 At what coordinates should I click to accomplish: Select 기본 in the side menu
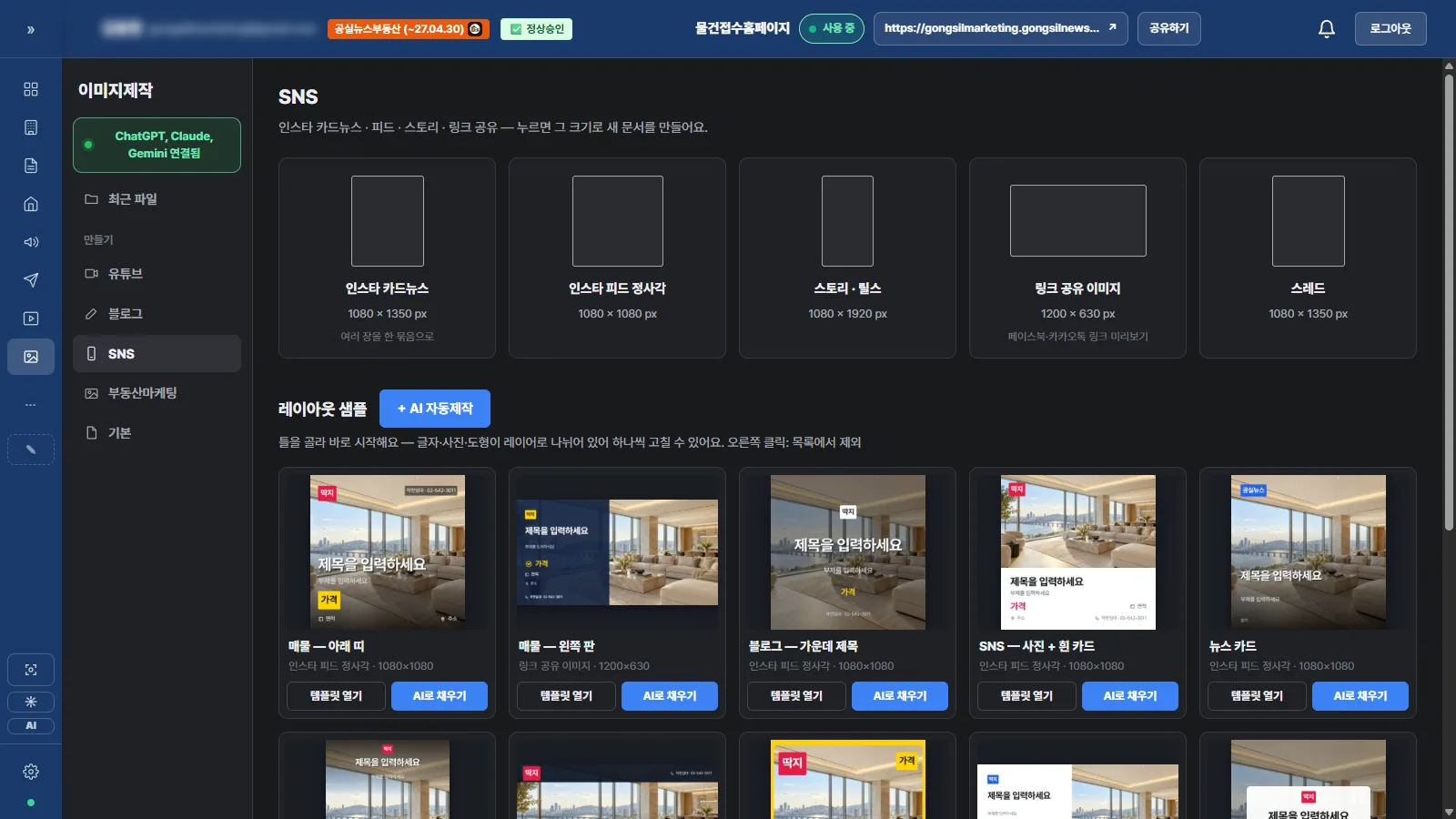[157, 433]
